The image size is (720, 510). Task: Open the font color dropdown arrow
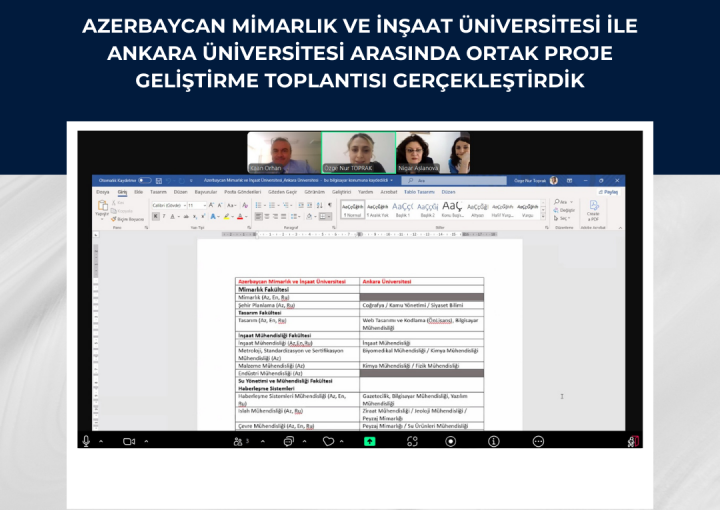tap(246, 217)
